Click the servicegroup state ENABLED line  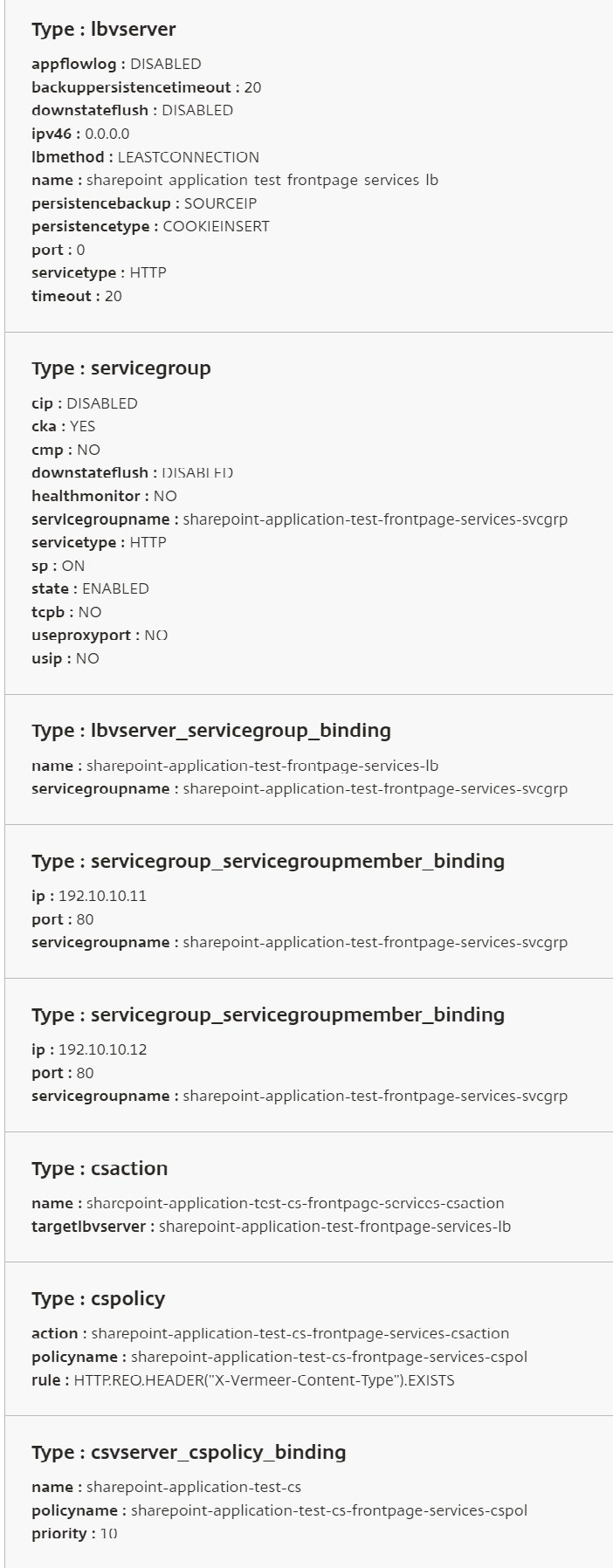[90, 588]
